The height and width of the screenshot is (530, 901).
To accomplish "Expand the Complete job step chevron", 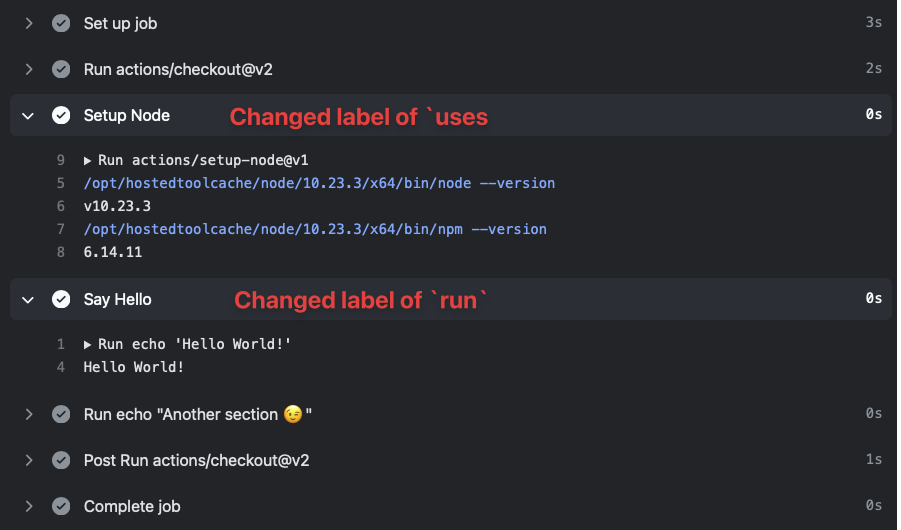I will (29, 506).
